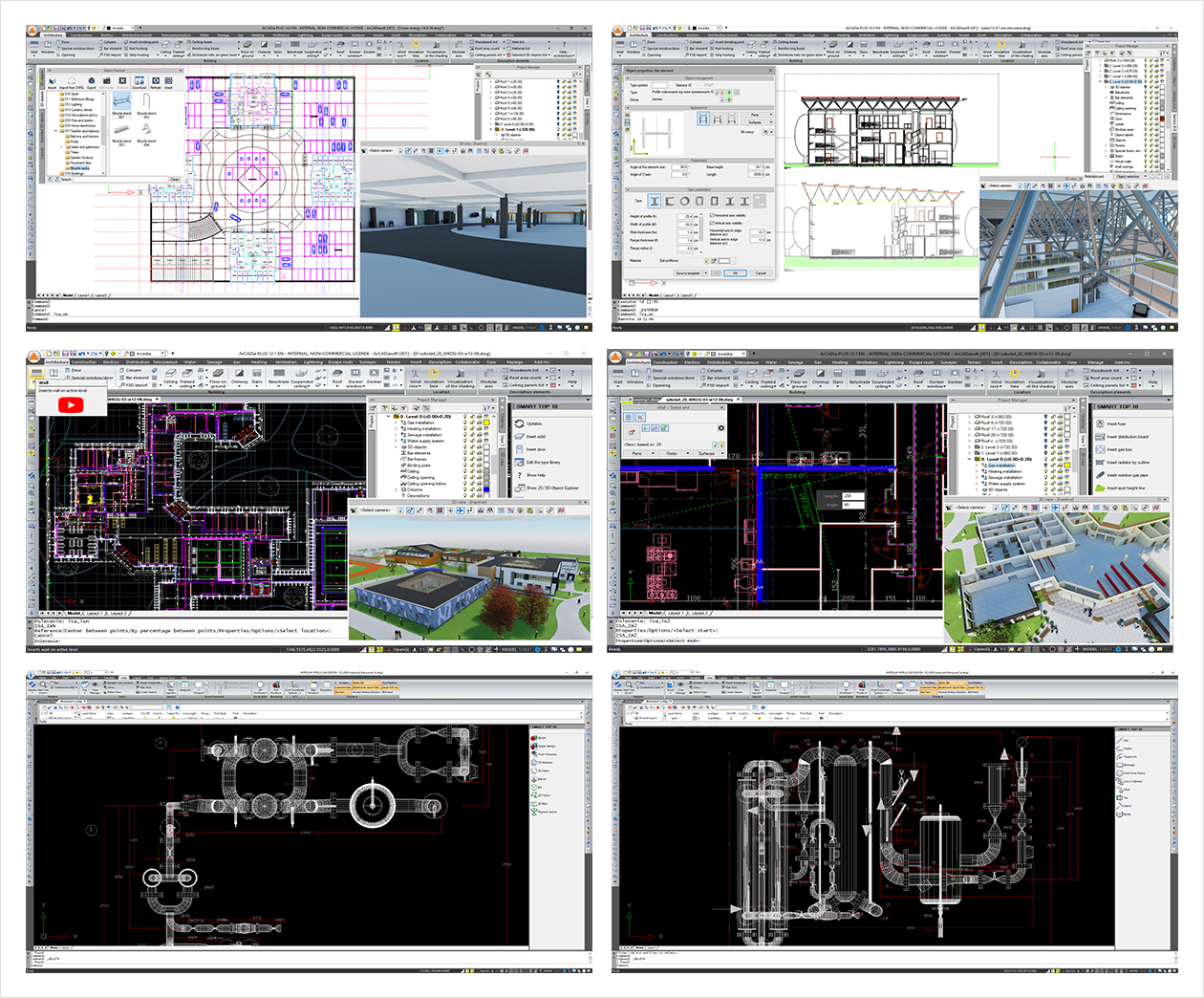Expand Gas installation node in middle-left Project Manager
The height and width of the screenshot is (998, 1204).
coord(397,423)
